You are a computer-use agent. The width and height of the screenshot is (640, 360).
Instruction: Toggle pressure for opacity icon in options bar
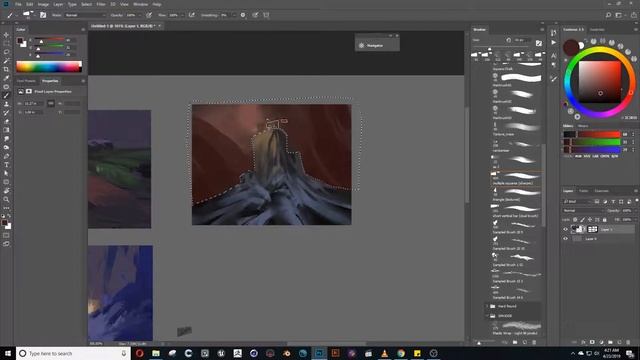(149, 15)
